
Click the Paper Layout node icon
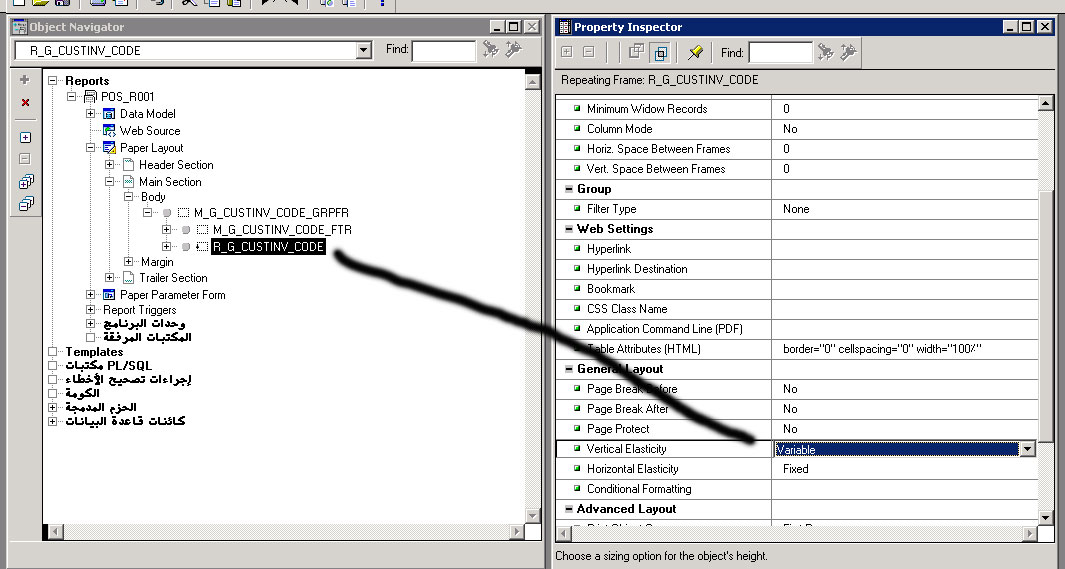(x=109, y=148)
